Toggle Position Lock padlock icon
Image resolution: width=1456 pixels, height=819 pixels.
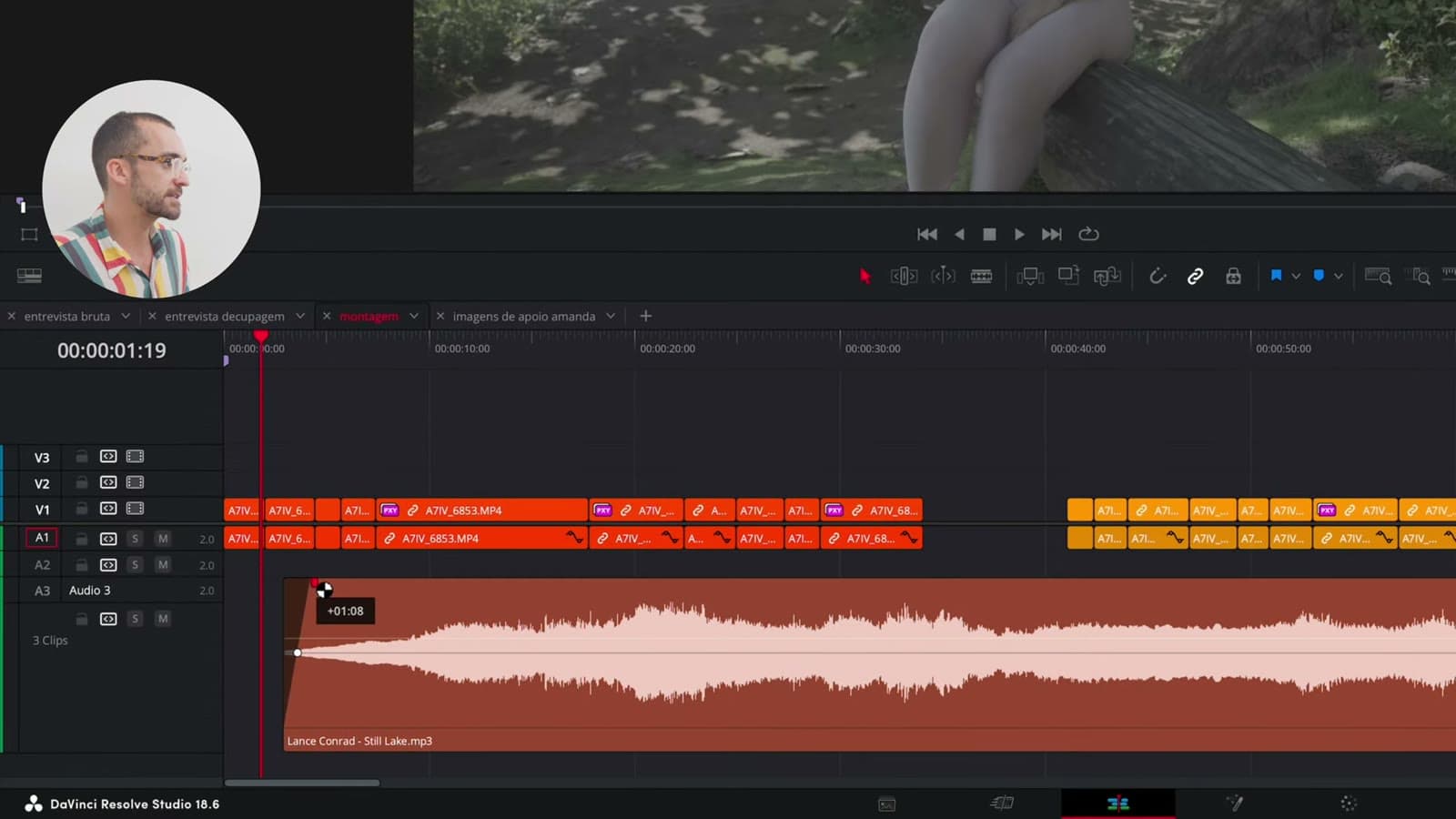click(1233, 276)
